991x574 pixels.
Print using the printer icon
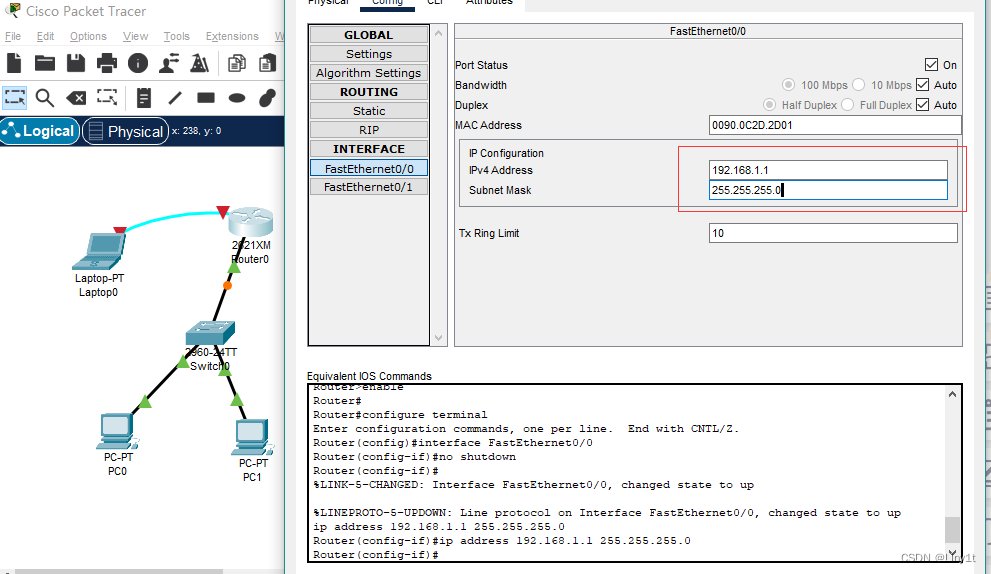(107, 63)
